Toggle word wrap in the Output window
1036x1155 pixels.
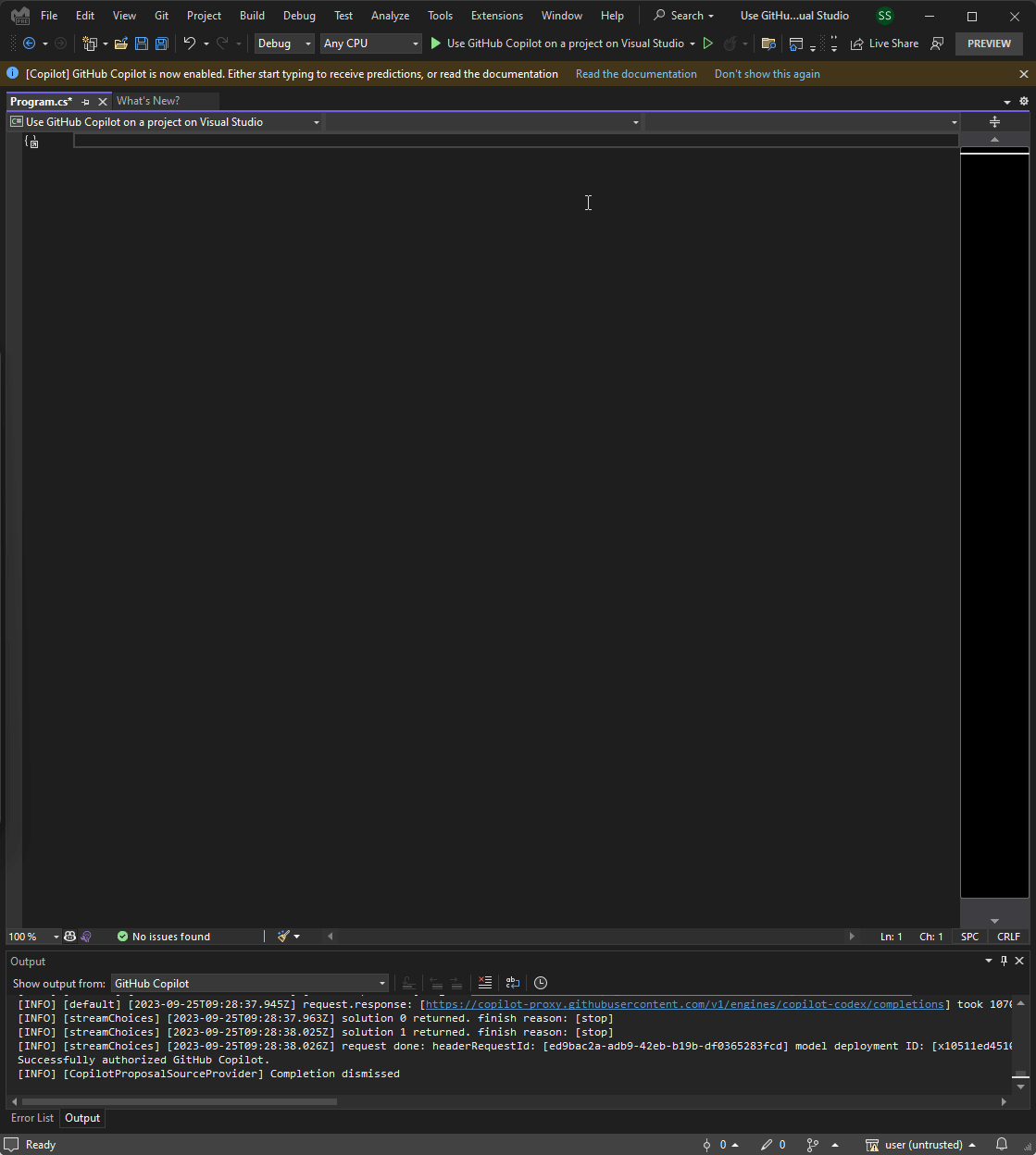[513, 983]
